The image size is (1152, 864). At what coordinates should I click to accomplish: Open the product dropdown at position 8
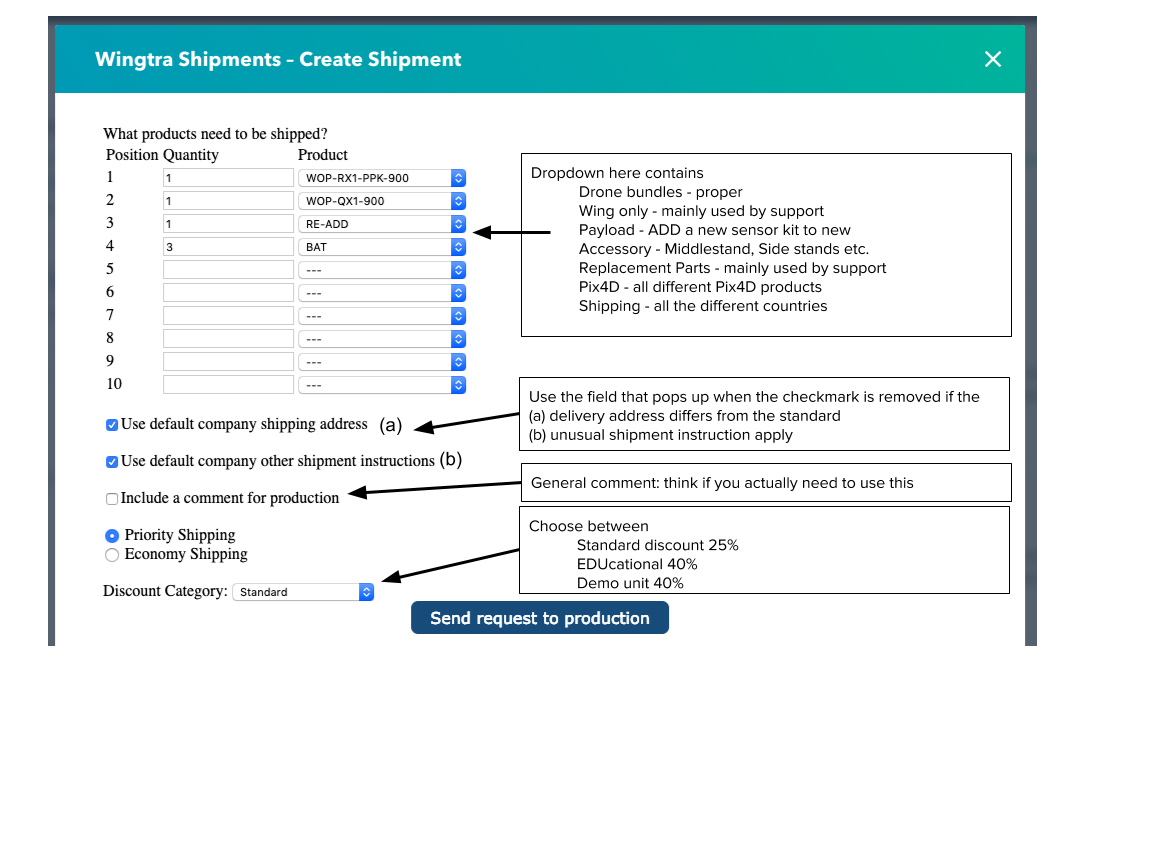pos(382,339)
